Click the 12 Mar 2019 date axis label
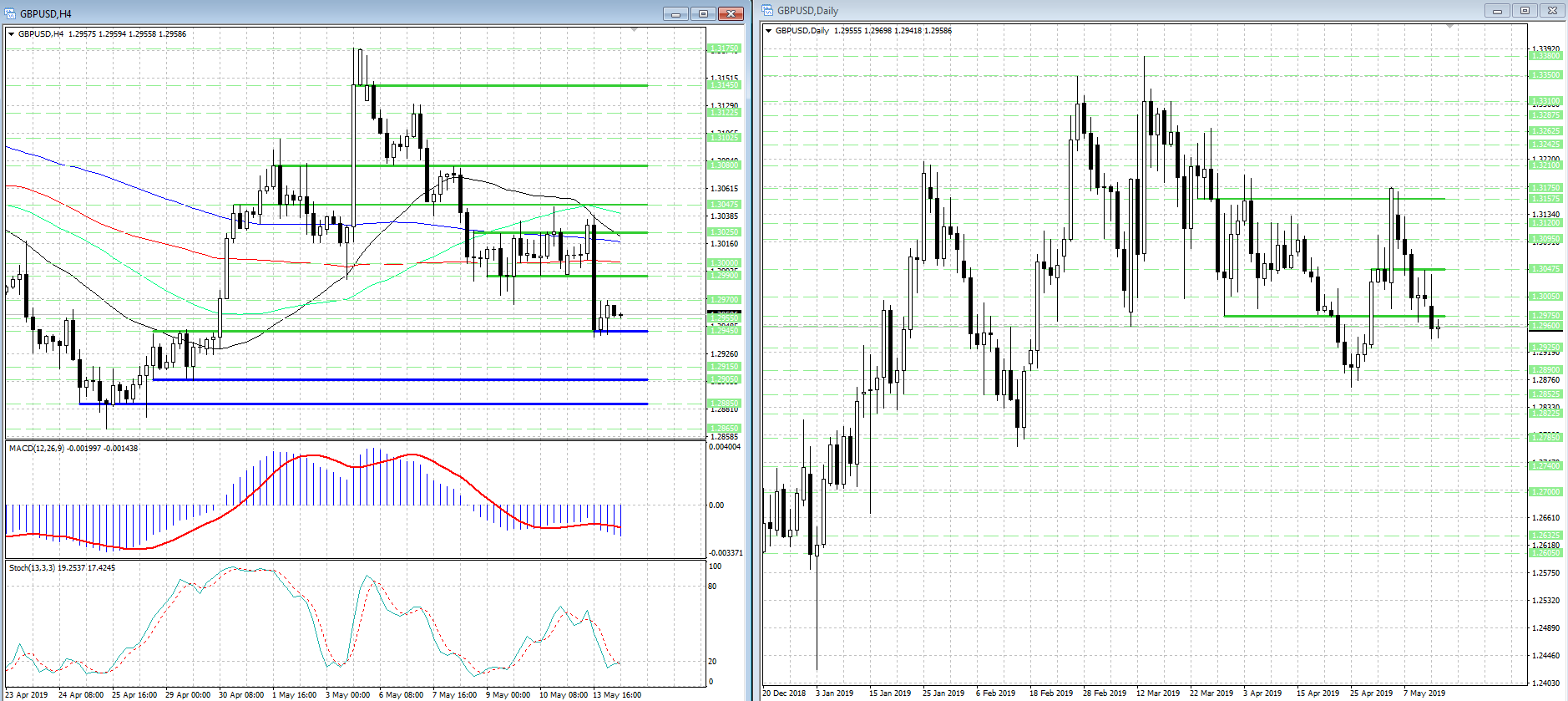 click(x=1158, y=693)
